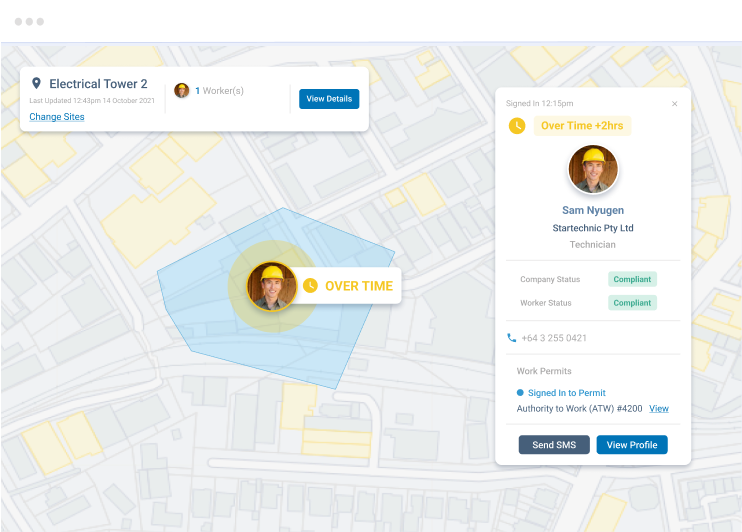Open the View Details button
Viewport: 742px width, 532px height.
click(x=329, y=99)
